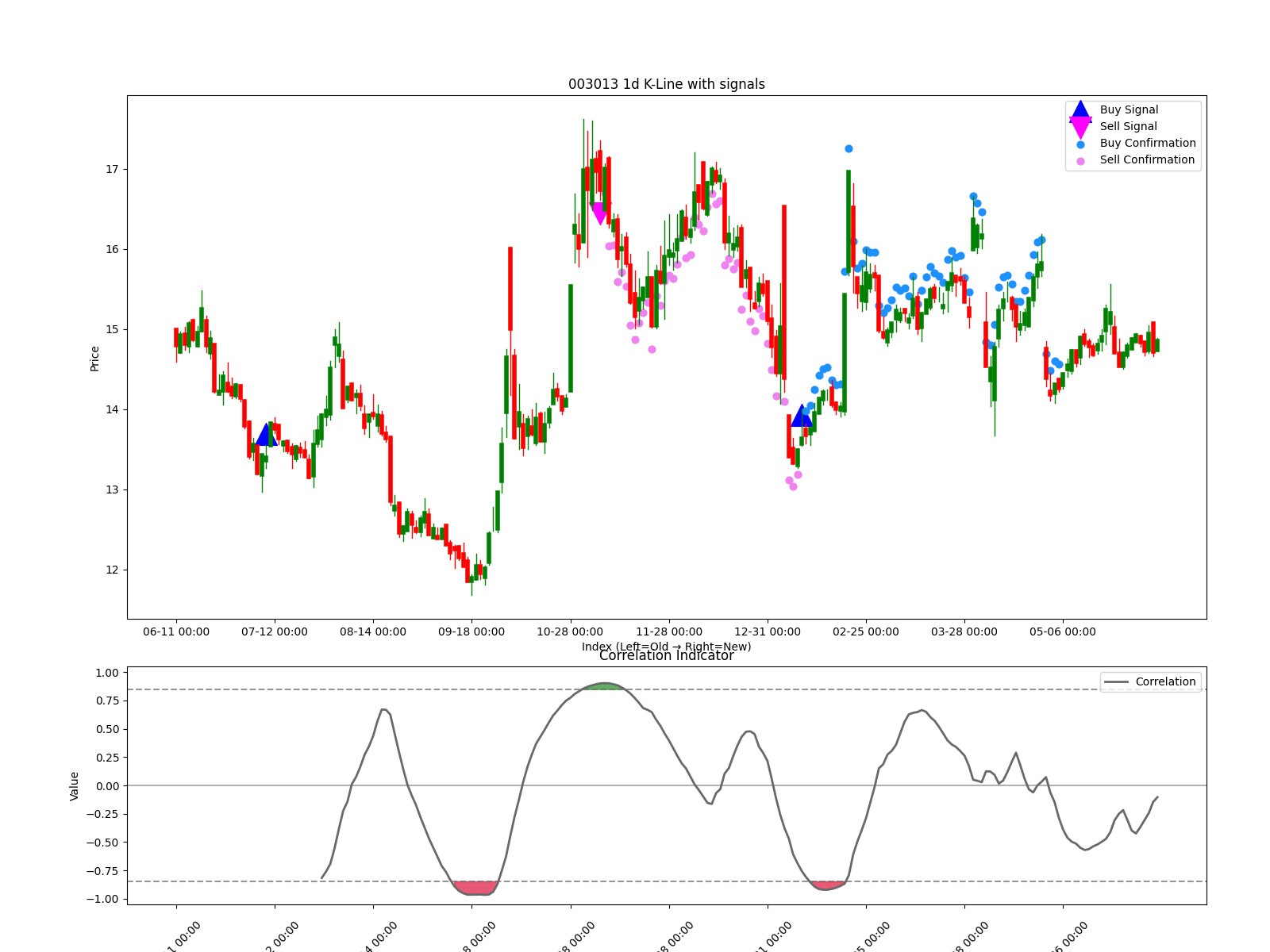Click the gray Correlation line sample in legend
Screen dimensions: 1270x952
pyautogui.click(x=1116, y=682)
